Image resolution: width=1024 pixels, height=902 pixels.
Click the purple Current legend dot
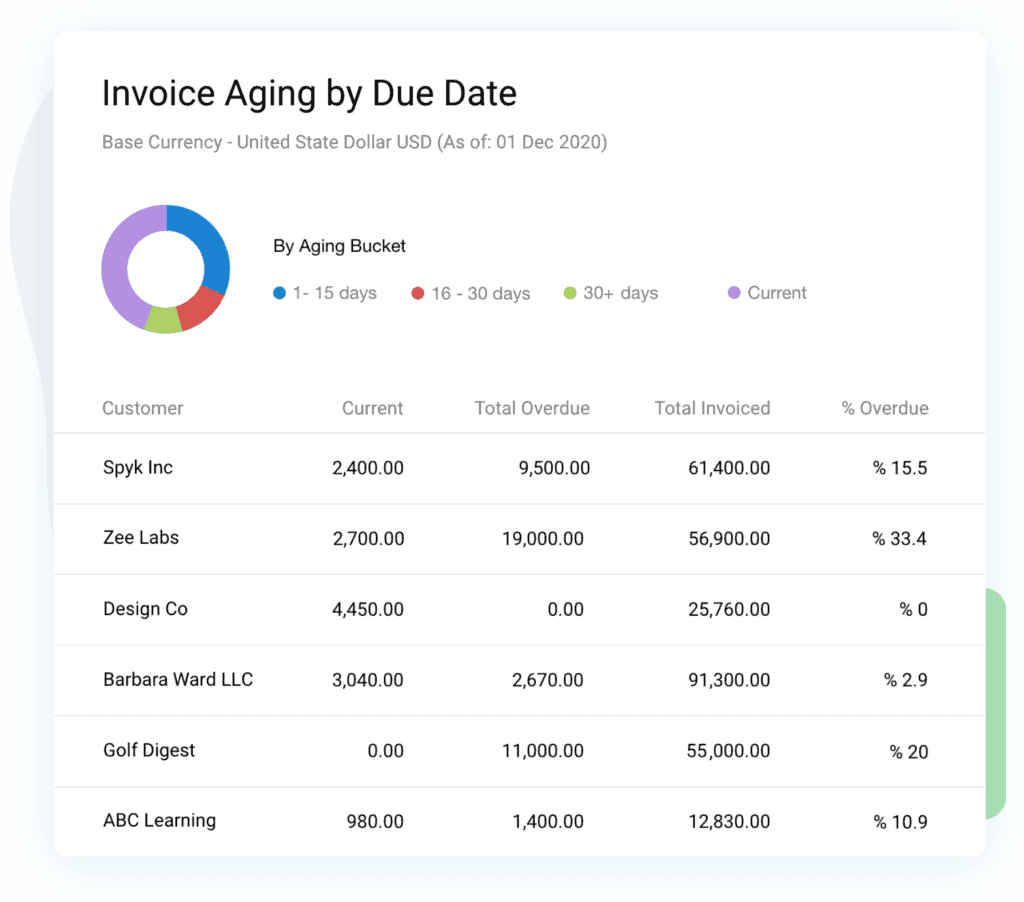pyautogui.click(x=734, y=293)
